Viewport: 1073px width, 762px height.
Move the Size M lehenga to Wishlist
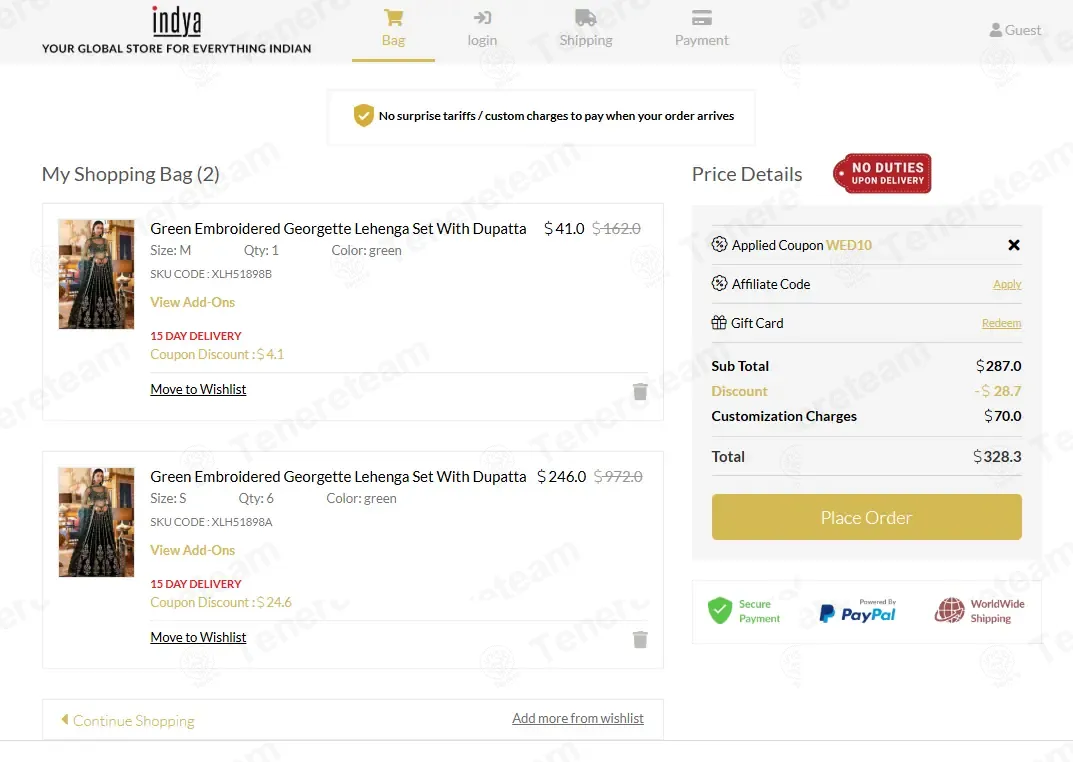198,389
